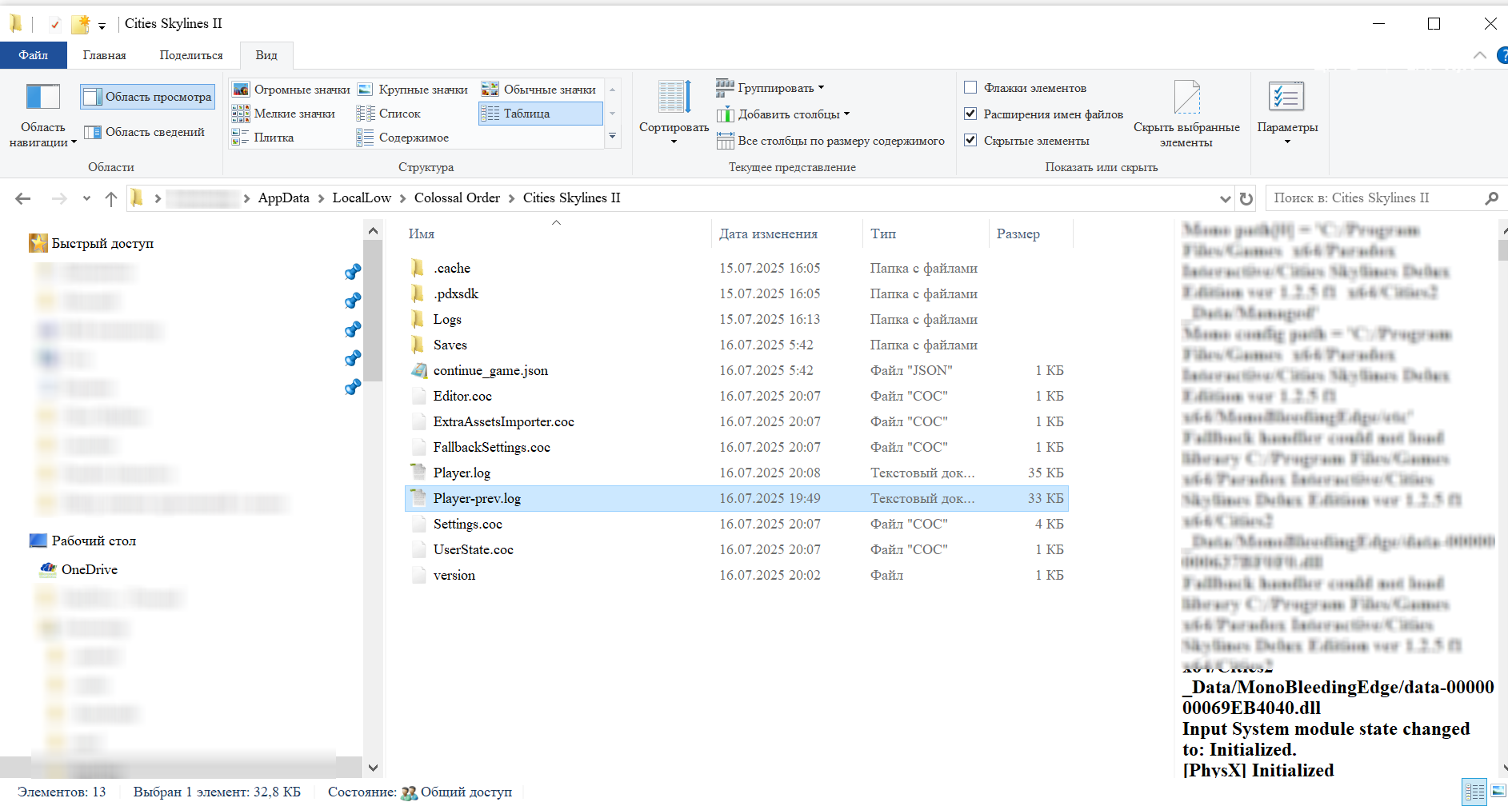Select the Таблица layout option
The height and width of the screenshot is (806, 1512).
coord(541,114)
